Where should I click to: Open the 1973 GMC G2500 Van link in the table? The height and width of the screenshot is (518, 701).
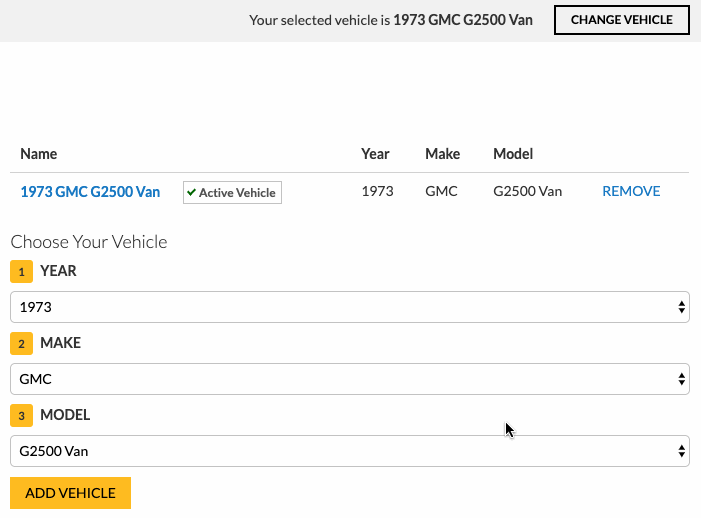point(90,192)
